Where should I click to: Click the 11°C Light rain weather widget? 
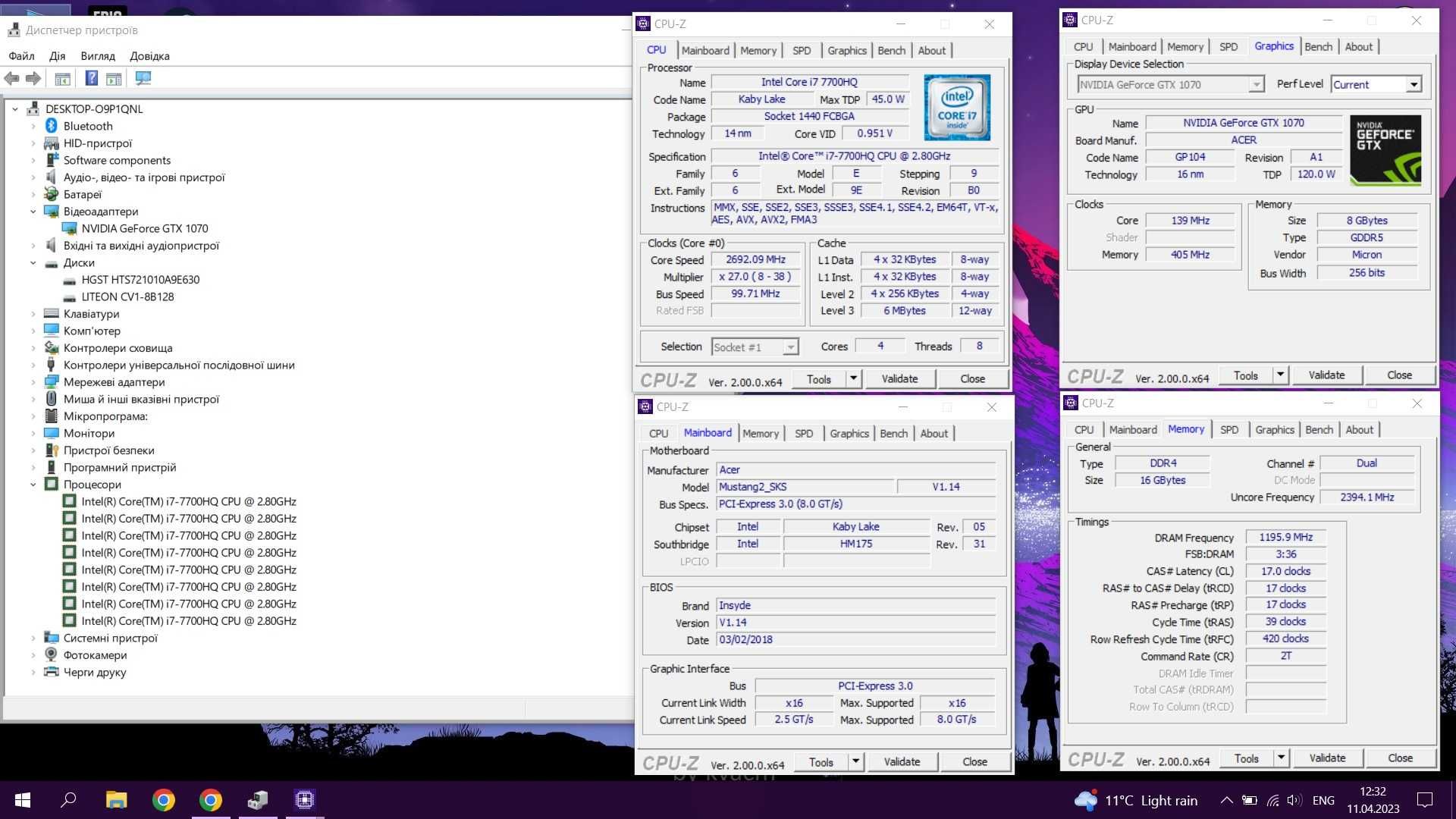coord(1136,800)
